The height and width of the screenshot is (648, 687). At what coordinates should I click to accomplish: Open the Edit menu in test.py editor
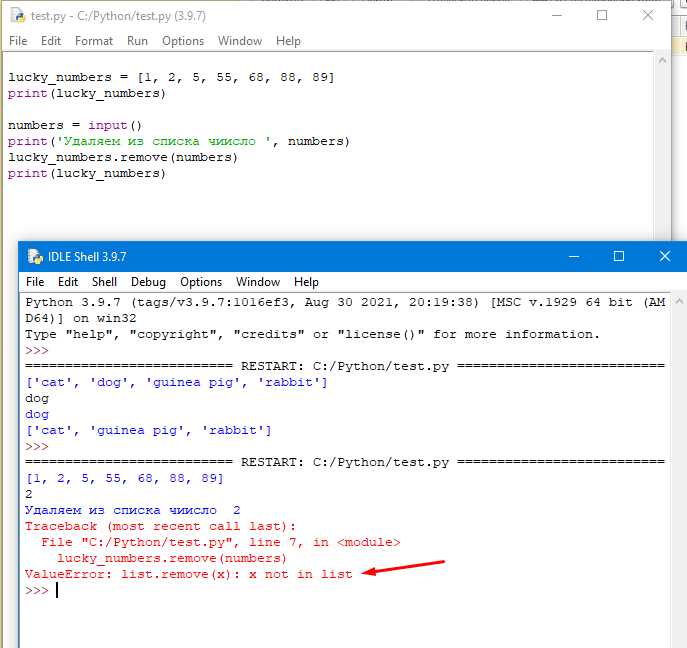[51, 41]
